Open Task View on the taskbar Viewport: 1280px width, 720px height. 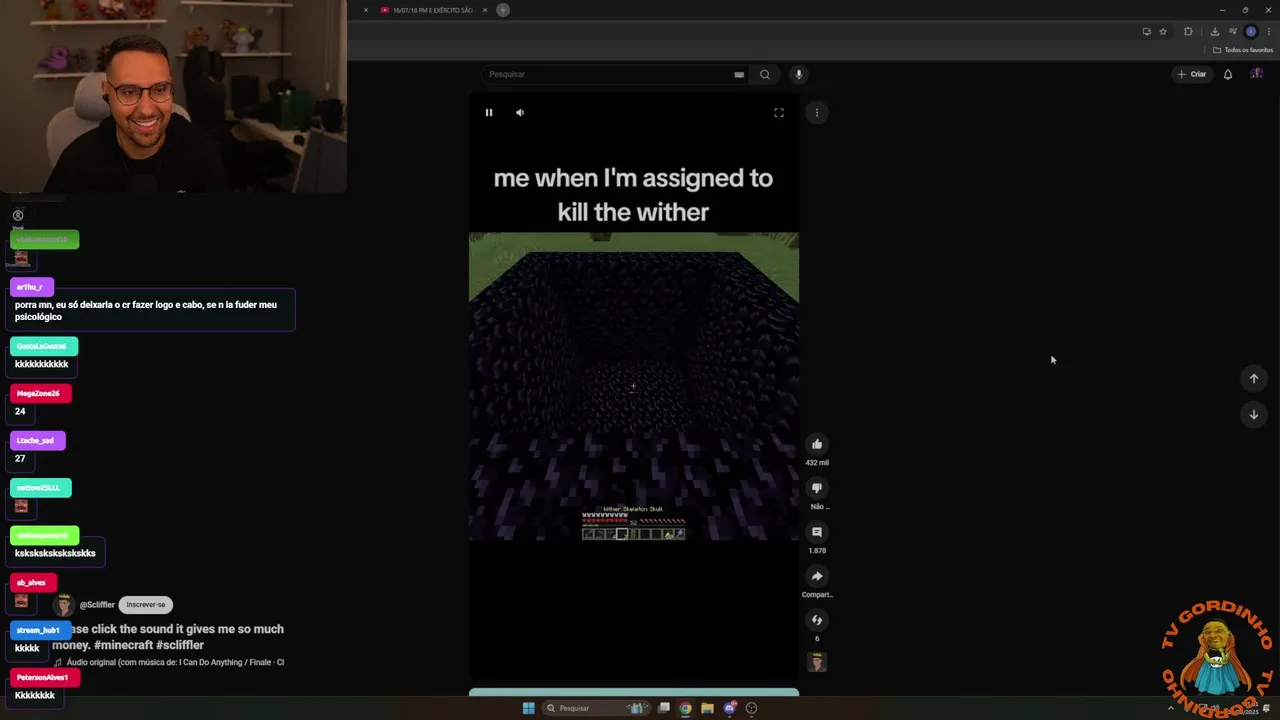click(663, 708)
